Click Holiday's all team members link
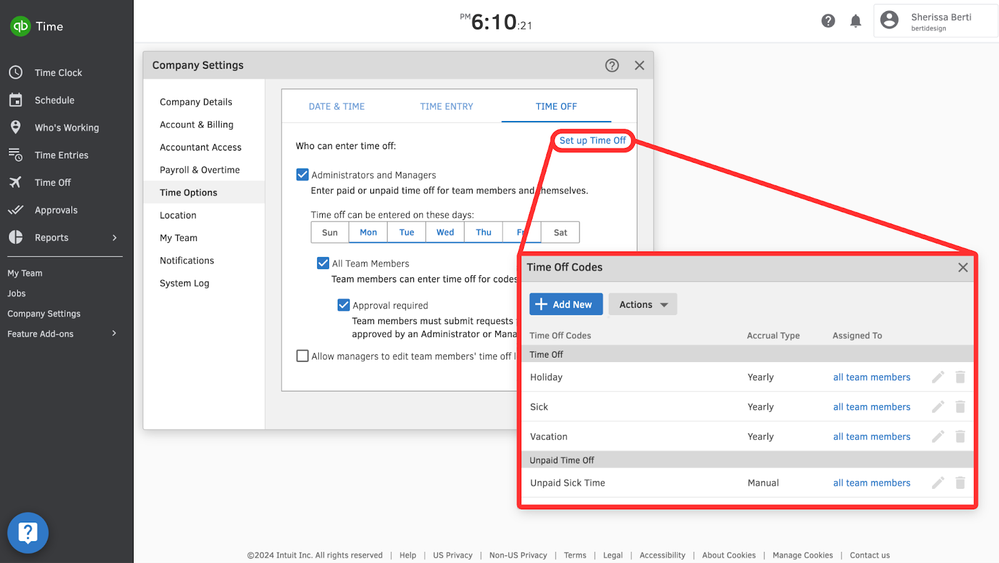 [x=872, y=377]
